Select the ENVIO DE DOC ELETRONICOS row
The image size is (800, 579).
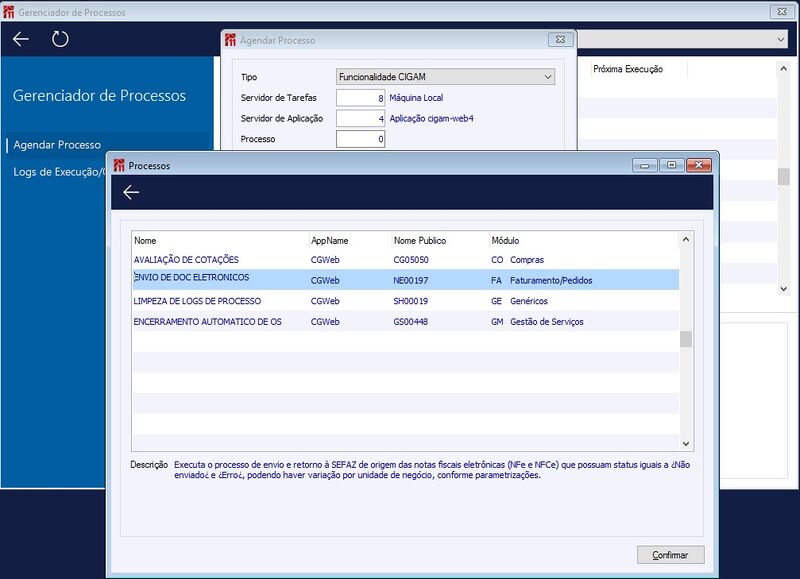coord(406,280)
